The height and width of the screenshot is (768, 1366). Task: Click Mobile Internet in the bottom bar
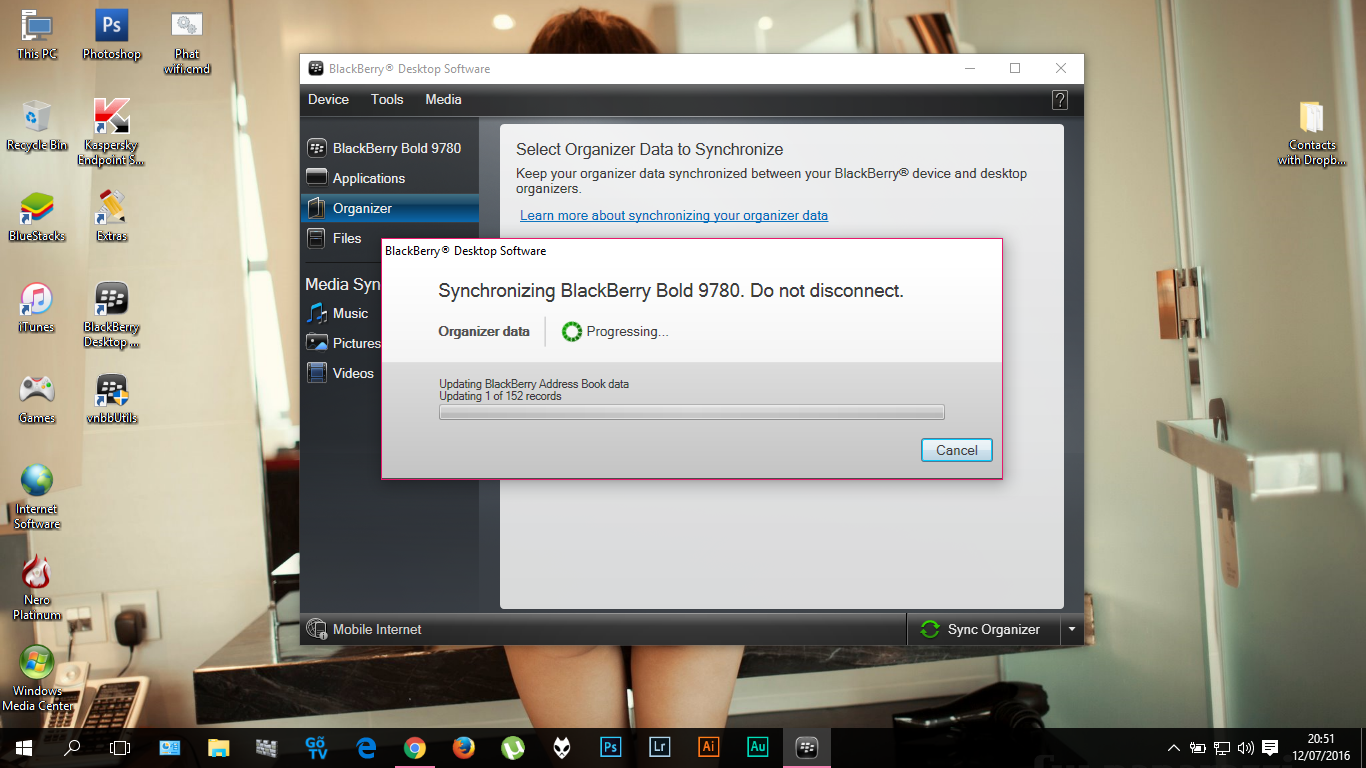[x=365, y=629]
